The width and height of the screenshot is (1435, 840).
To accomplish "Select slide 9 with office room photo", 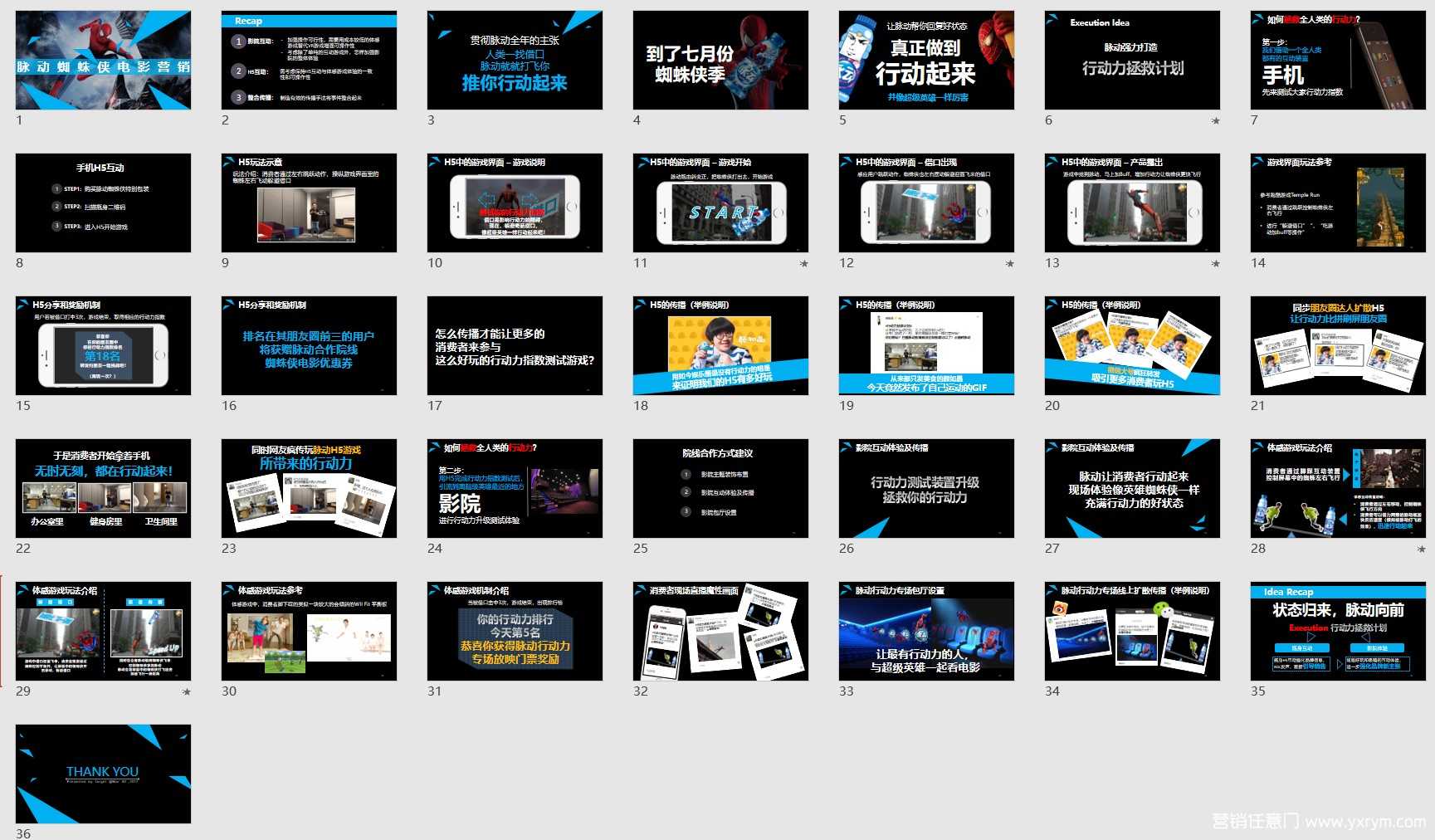I will tap(309, 203).
